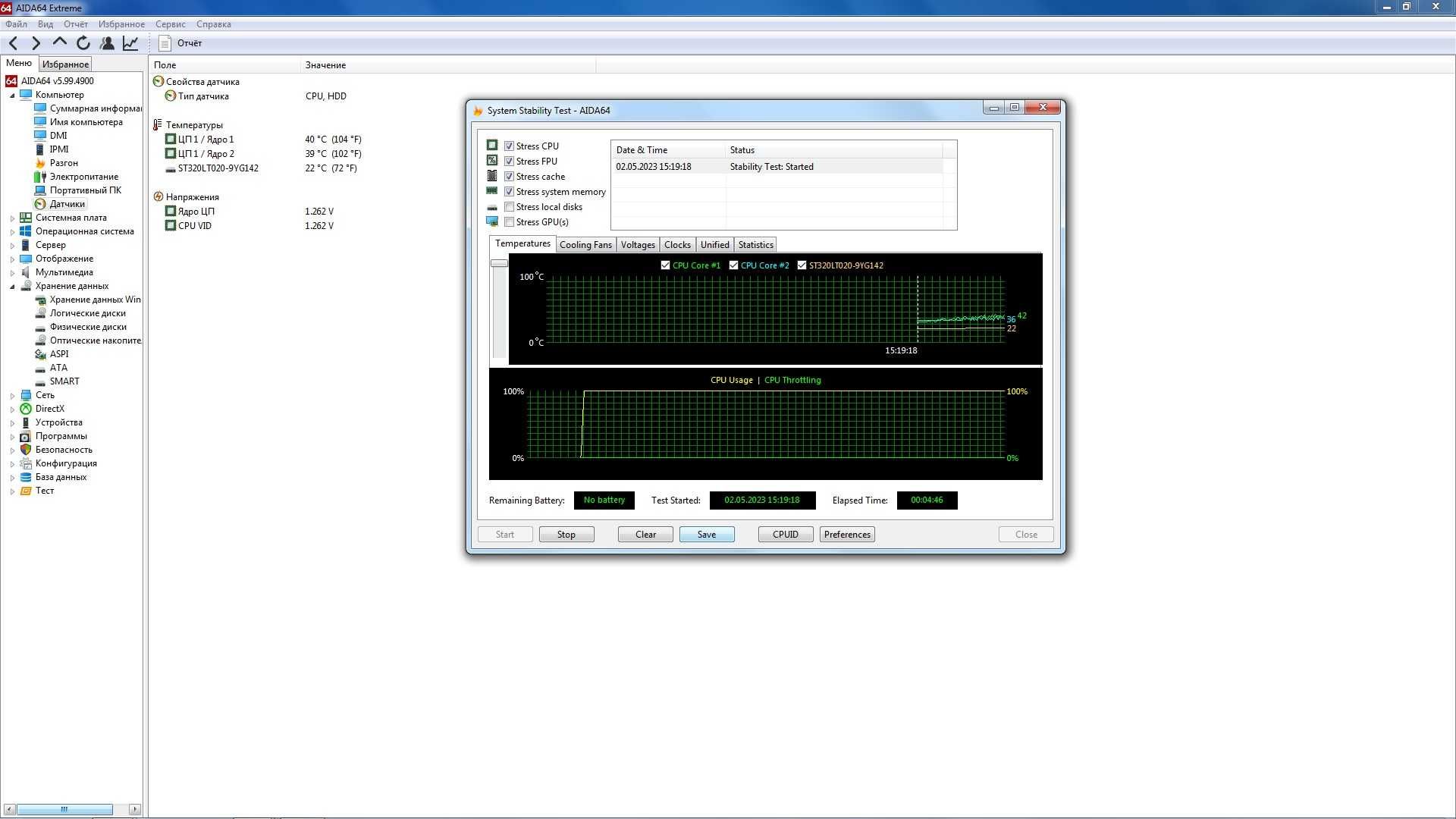The image size is (1456, 819).
Task: Click the Stress GPU(s) monitor icon
Action: (492, 221)
